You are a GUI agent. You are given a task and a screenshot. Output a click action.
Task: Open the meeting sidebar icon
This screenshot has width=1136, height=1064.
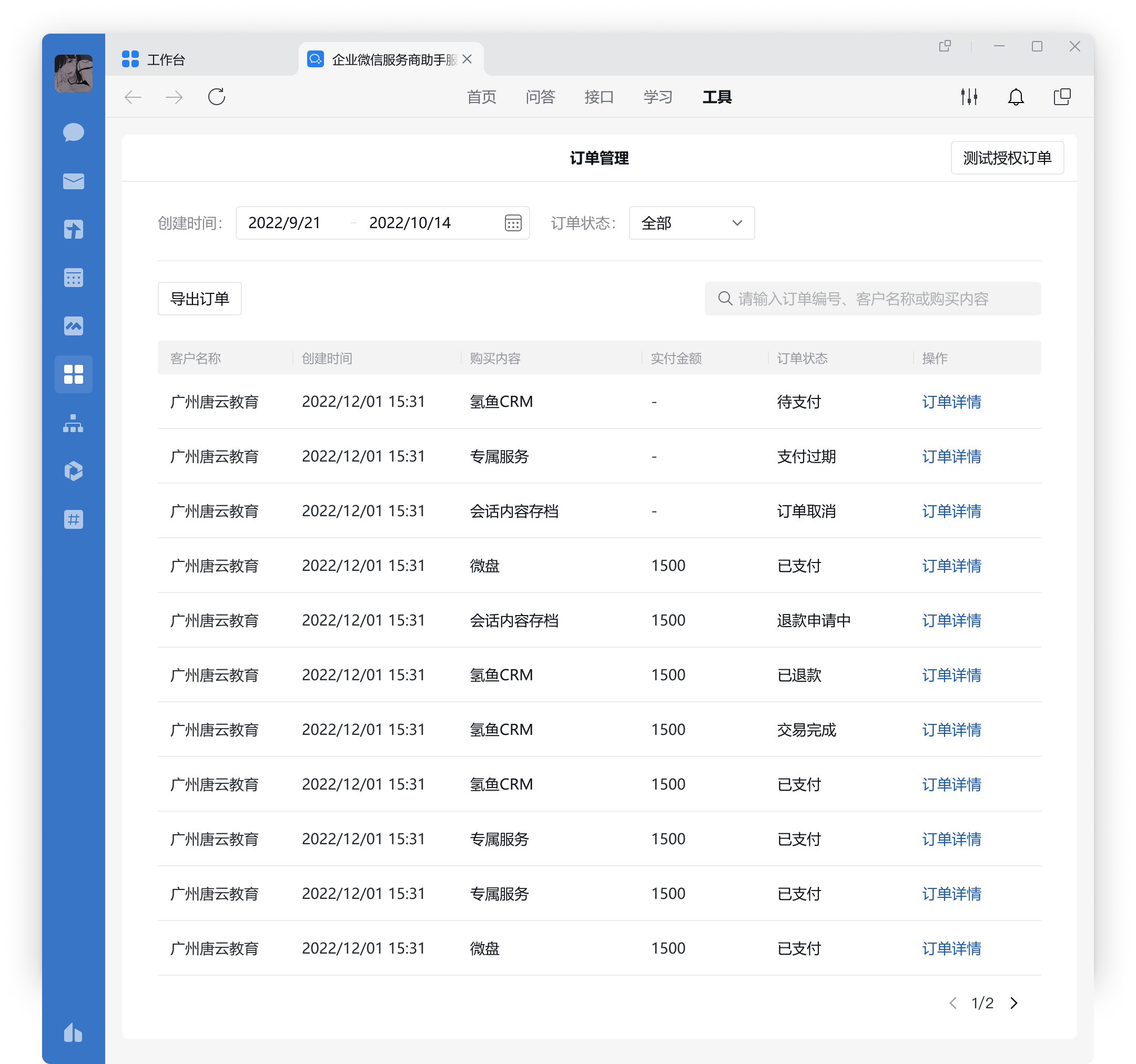pos(73,326)
